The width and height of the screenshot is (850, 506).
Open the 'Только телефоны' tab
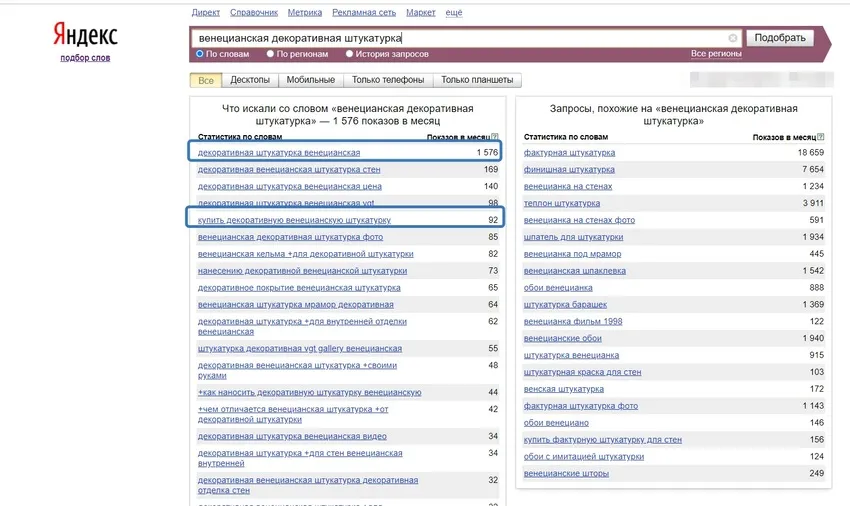click(x=388, y=80)
